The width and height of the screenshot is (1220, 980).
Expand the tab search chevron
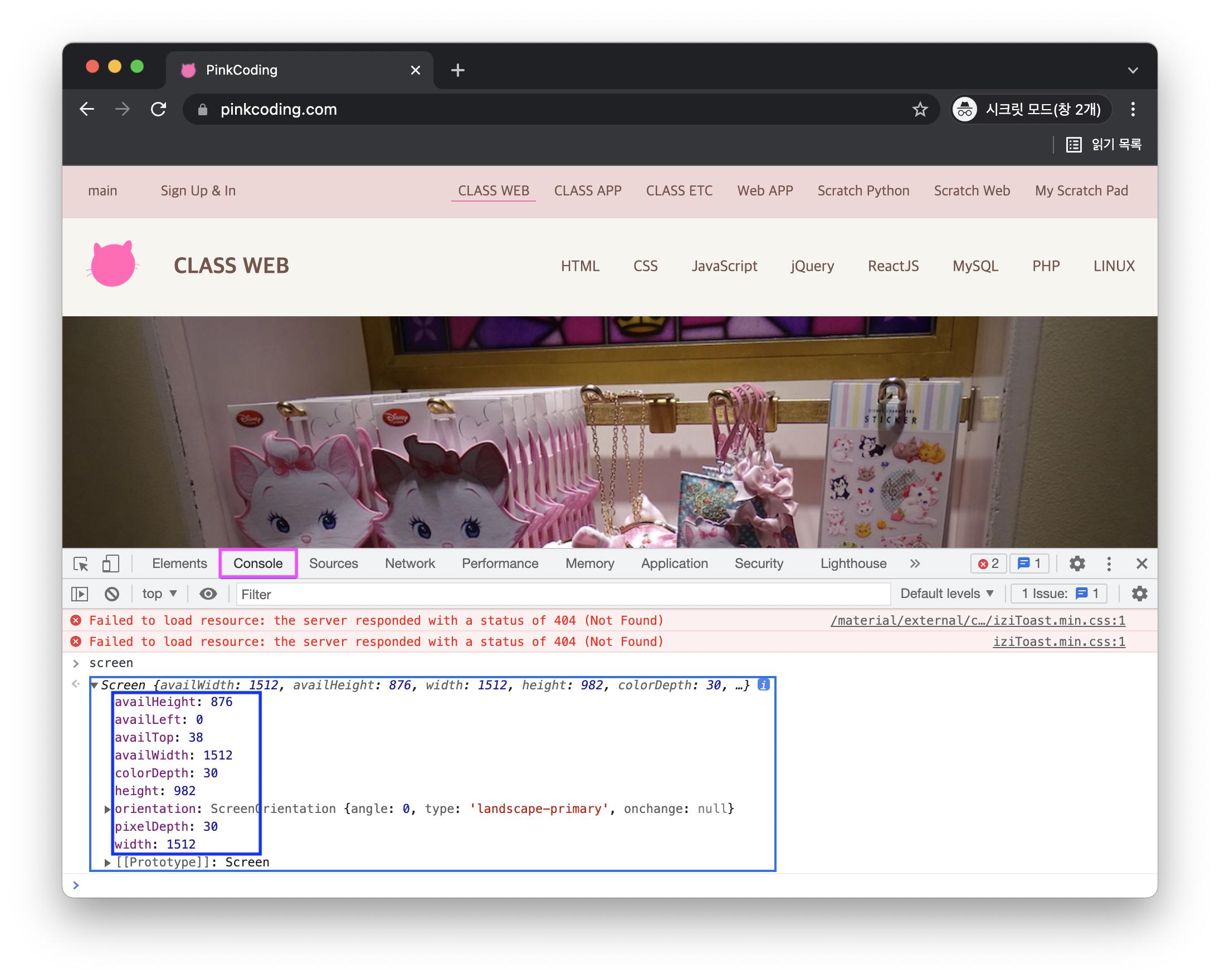[1133, 70]
